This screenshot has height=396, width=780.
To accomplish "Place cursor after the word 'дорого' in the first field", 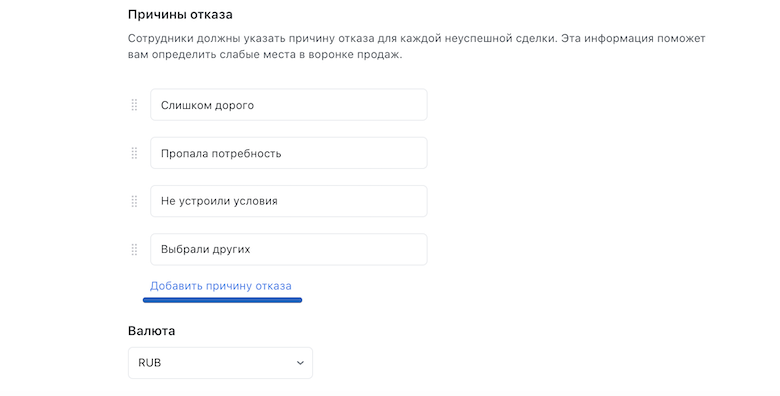I will pos(255,105).
